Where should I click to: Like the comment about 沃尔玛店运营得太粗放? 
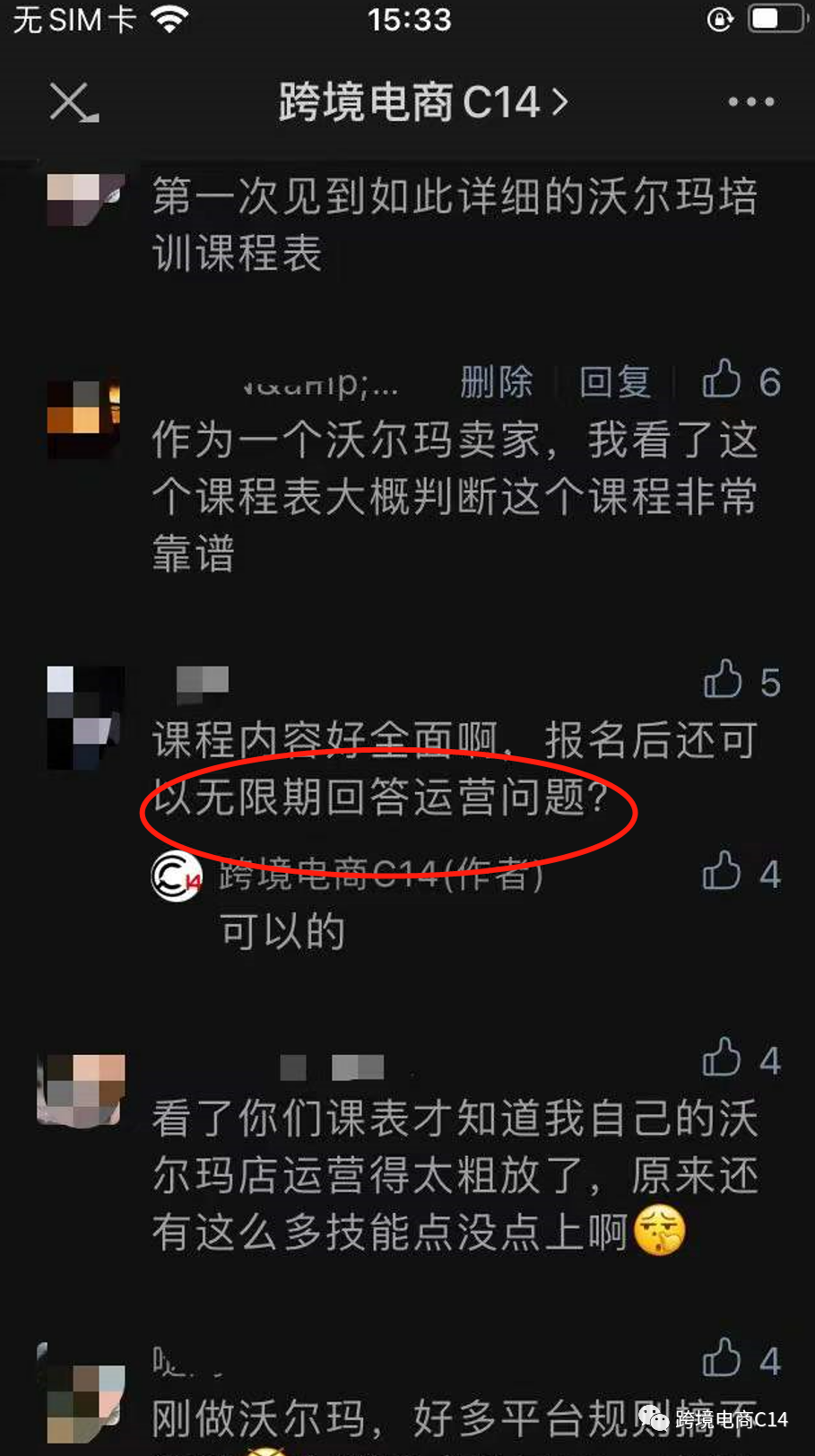[741, 1059]
